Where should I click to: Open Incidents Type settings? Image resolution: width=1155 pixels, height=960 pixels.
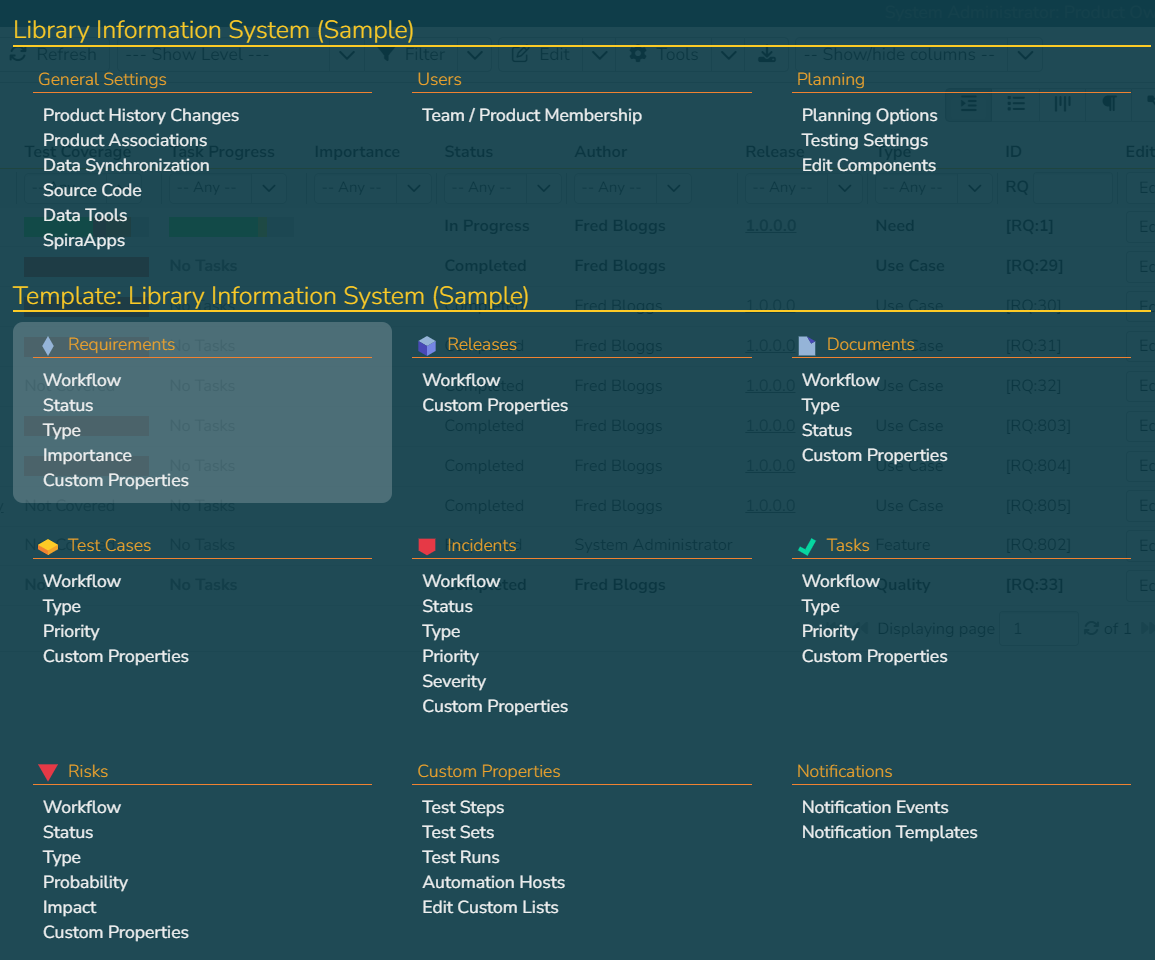441,631
